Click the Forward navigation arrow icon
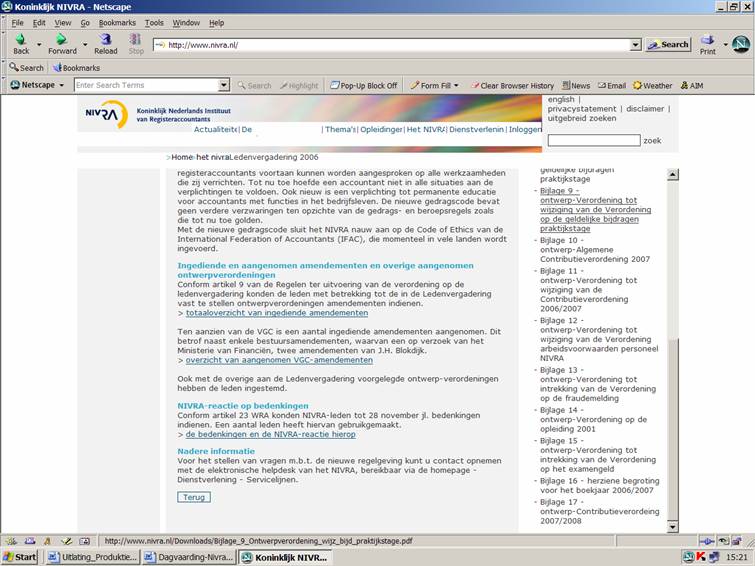Viewport: 755px width, 566px height. point(61,39)
